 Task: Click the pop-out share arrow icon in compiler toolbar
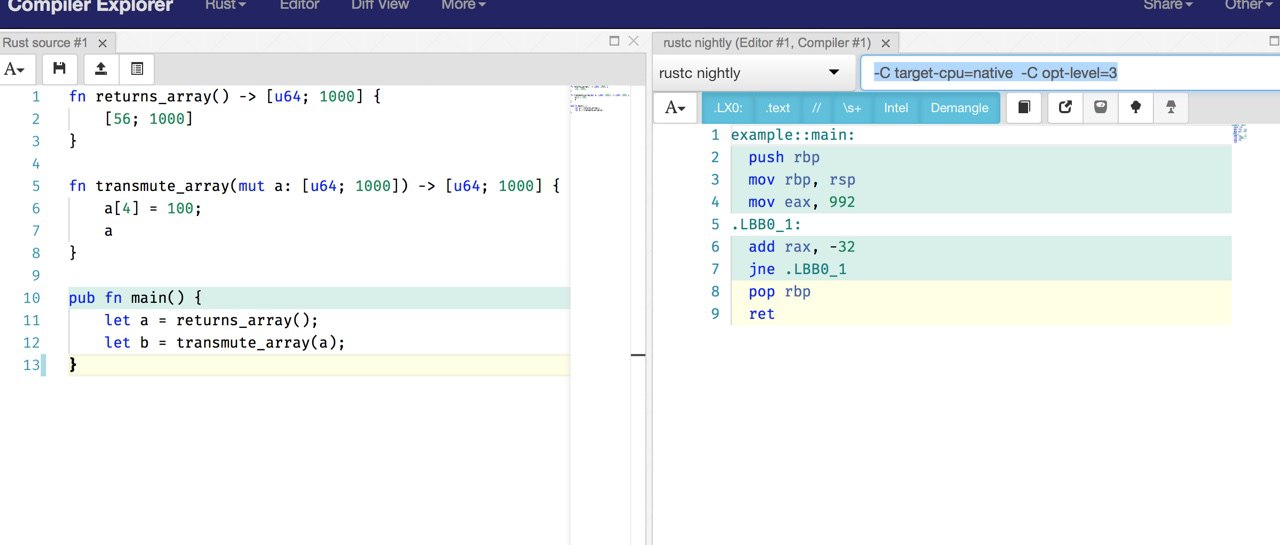[x=1066, y=108]
